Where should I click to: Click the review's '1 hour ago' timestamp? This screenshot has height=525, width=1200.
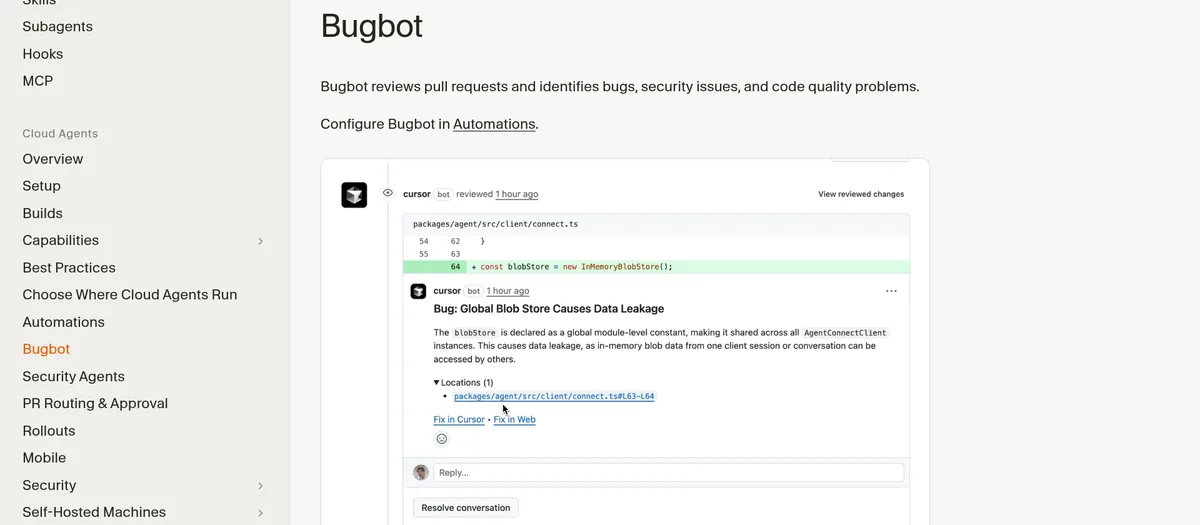pyautogui.click(x=517, y=194)
